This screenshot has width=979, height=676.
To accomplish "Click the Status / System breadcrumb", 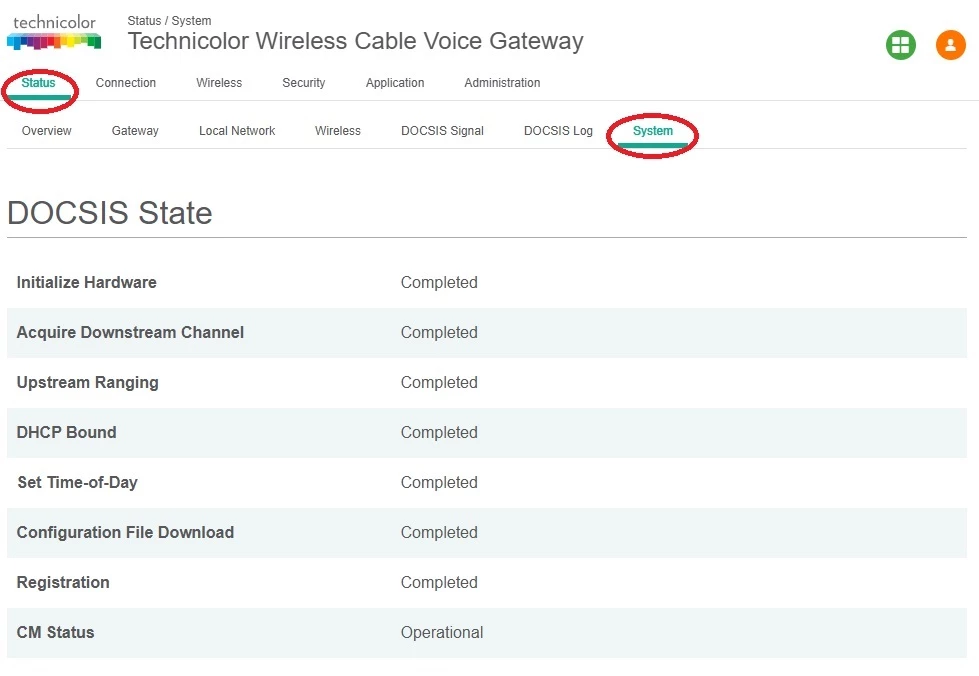I will coord(169,21).
